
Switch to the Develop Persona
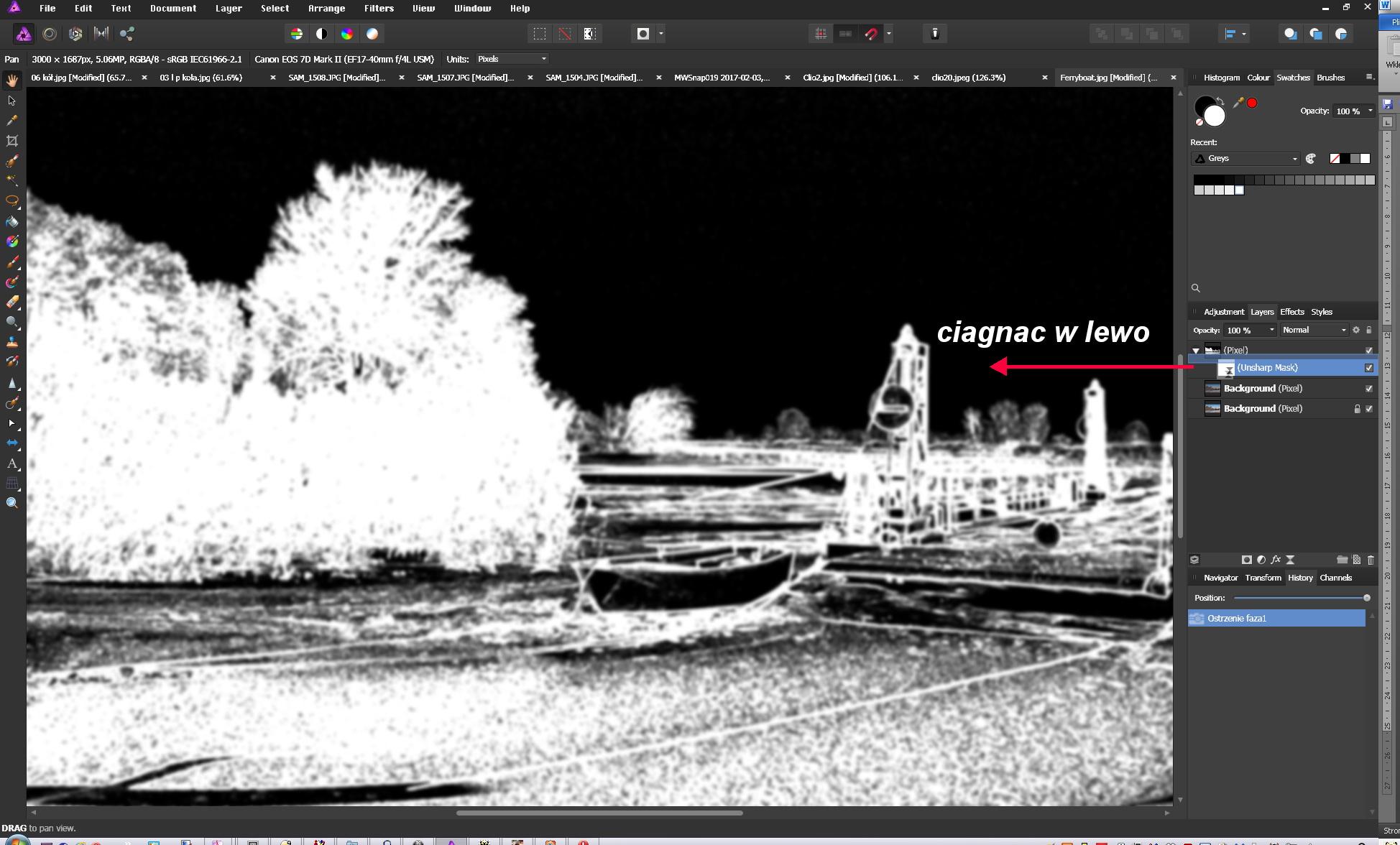[x=75, y=34]
